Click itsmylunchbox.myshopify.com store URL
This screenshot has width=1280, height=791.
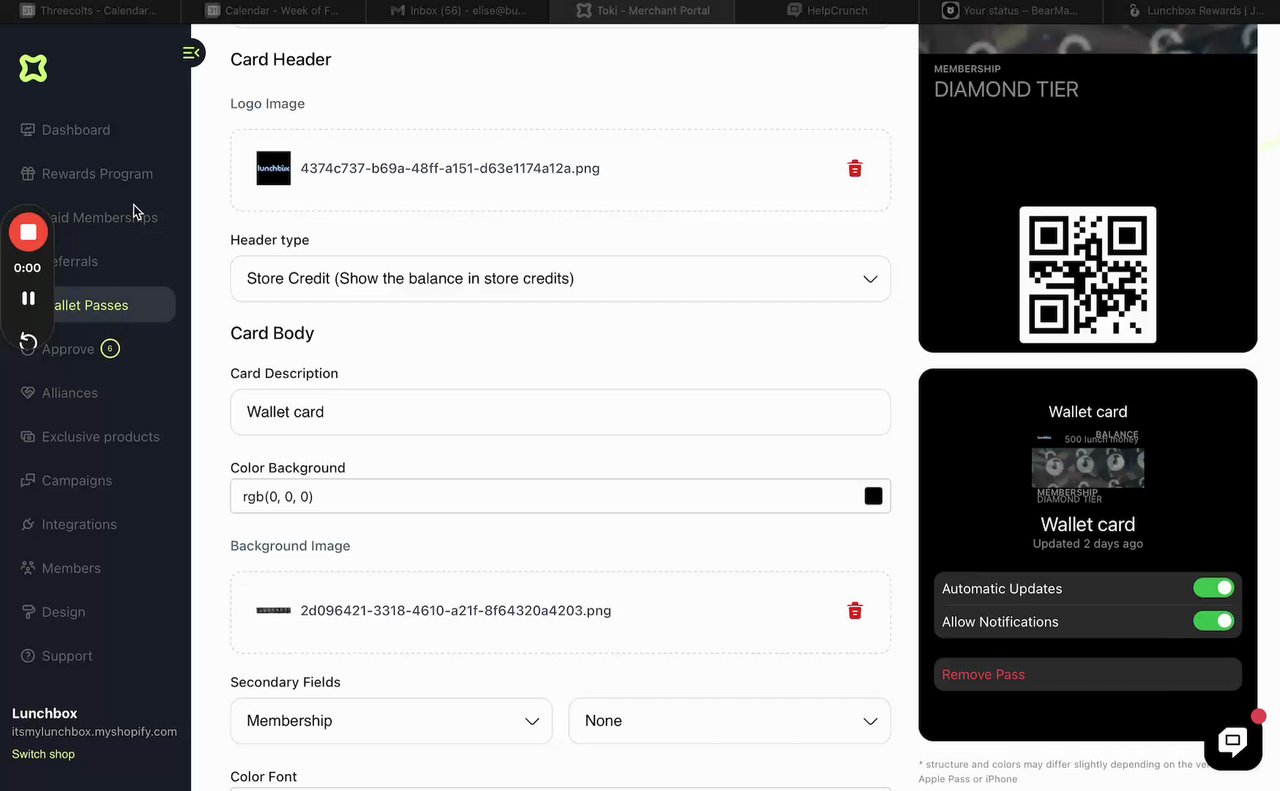click(94, 732)
